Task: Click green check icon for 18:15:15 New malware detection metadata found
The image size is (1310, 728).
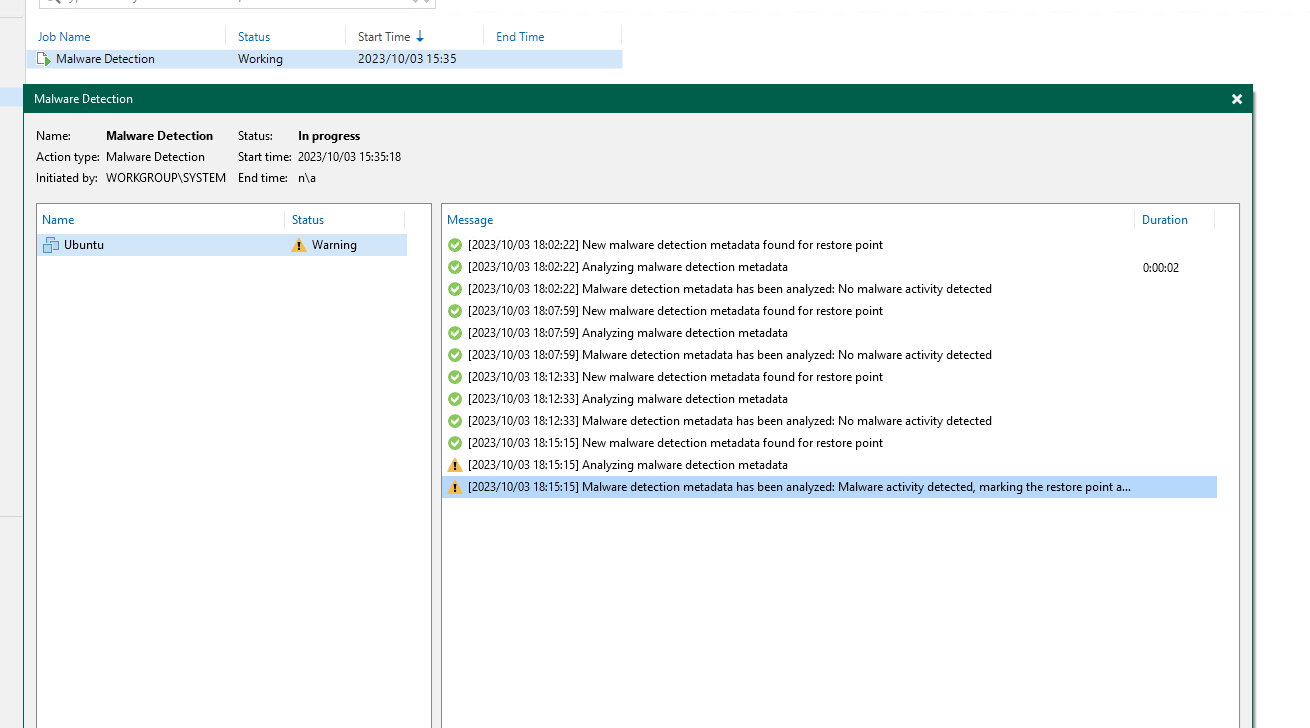Action: point(455,443)
